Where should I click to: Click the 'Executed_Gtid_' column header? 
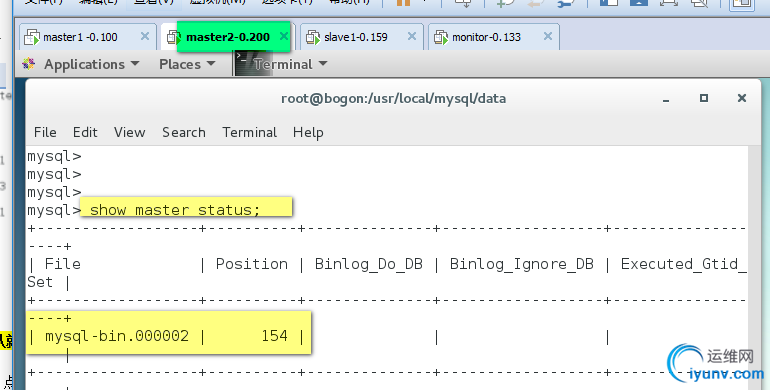point(683,264)
